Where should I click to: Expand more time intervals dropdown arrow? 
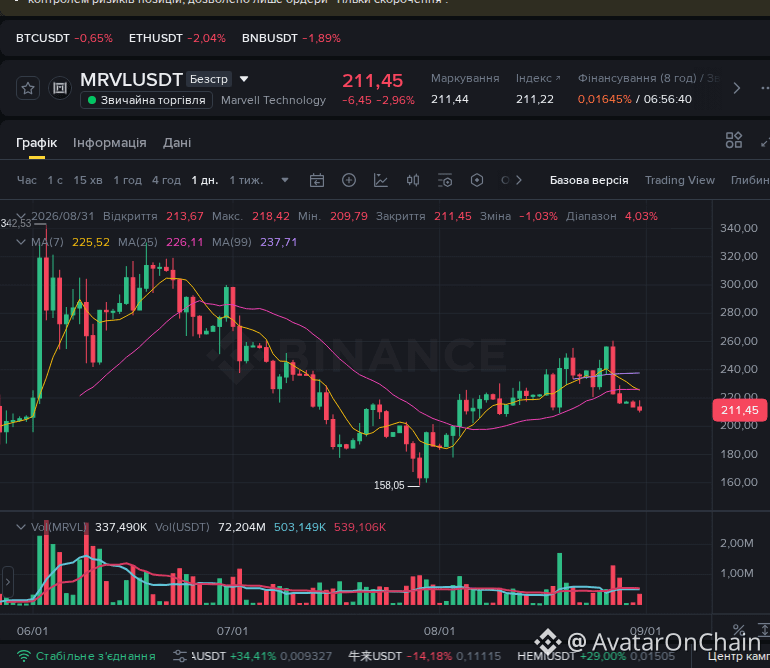click(285, 180)
